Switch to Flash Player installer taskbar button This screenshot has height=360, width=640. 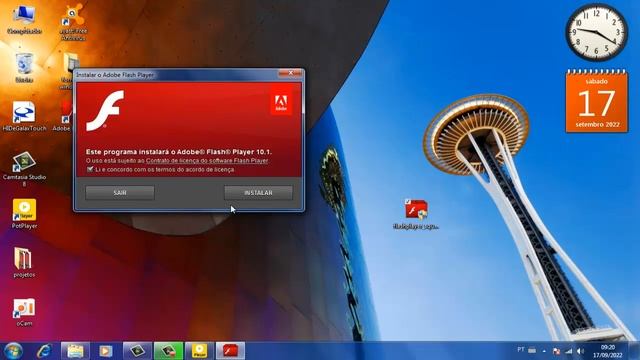(230, 351)
